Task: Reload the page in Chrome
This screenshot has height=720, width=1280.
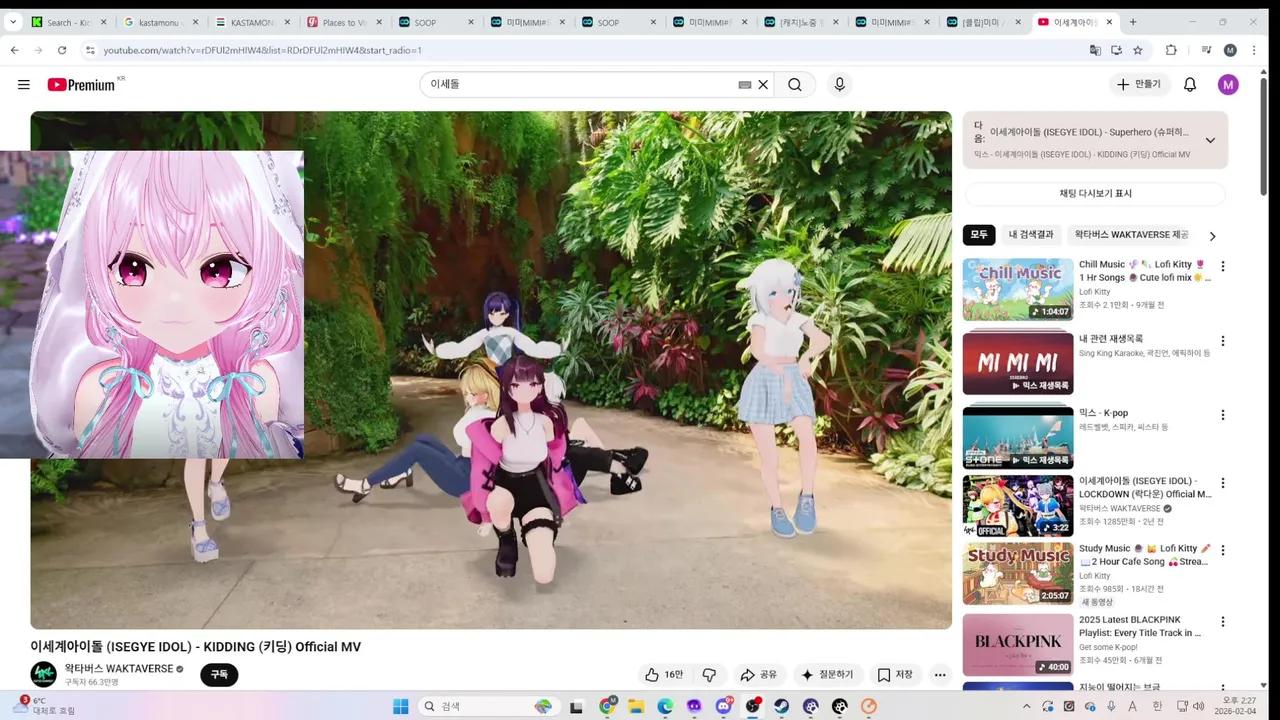Action: [x=62, y=50]
